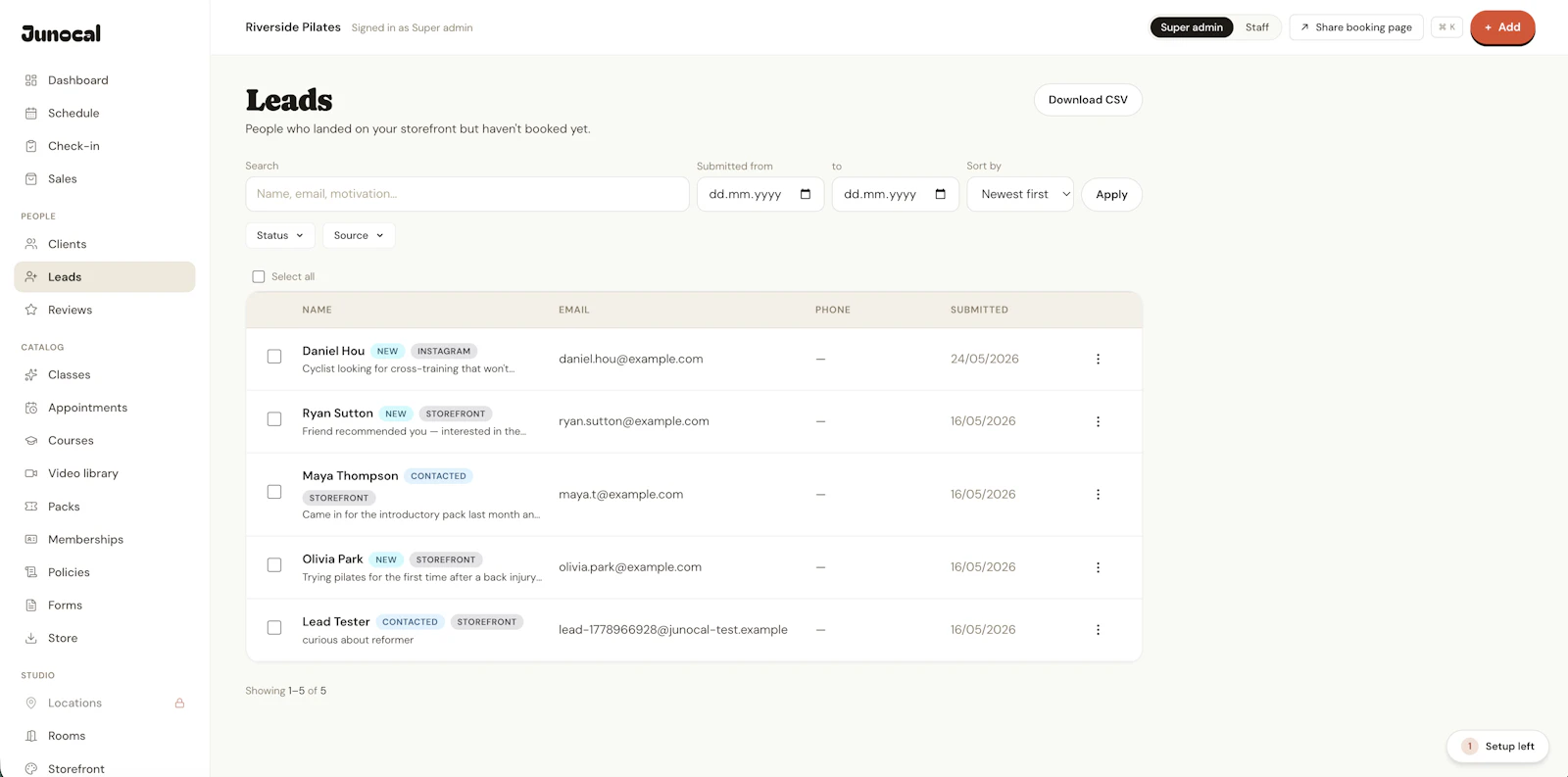Click Share booking page button
The width and height of the screenshot is (1568, 777).
[x=1356, y=27]
